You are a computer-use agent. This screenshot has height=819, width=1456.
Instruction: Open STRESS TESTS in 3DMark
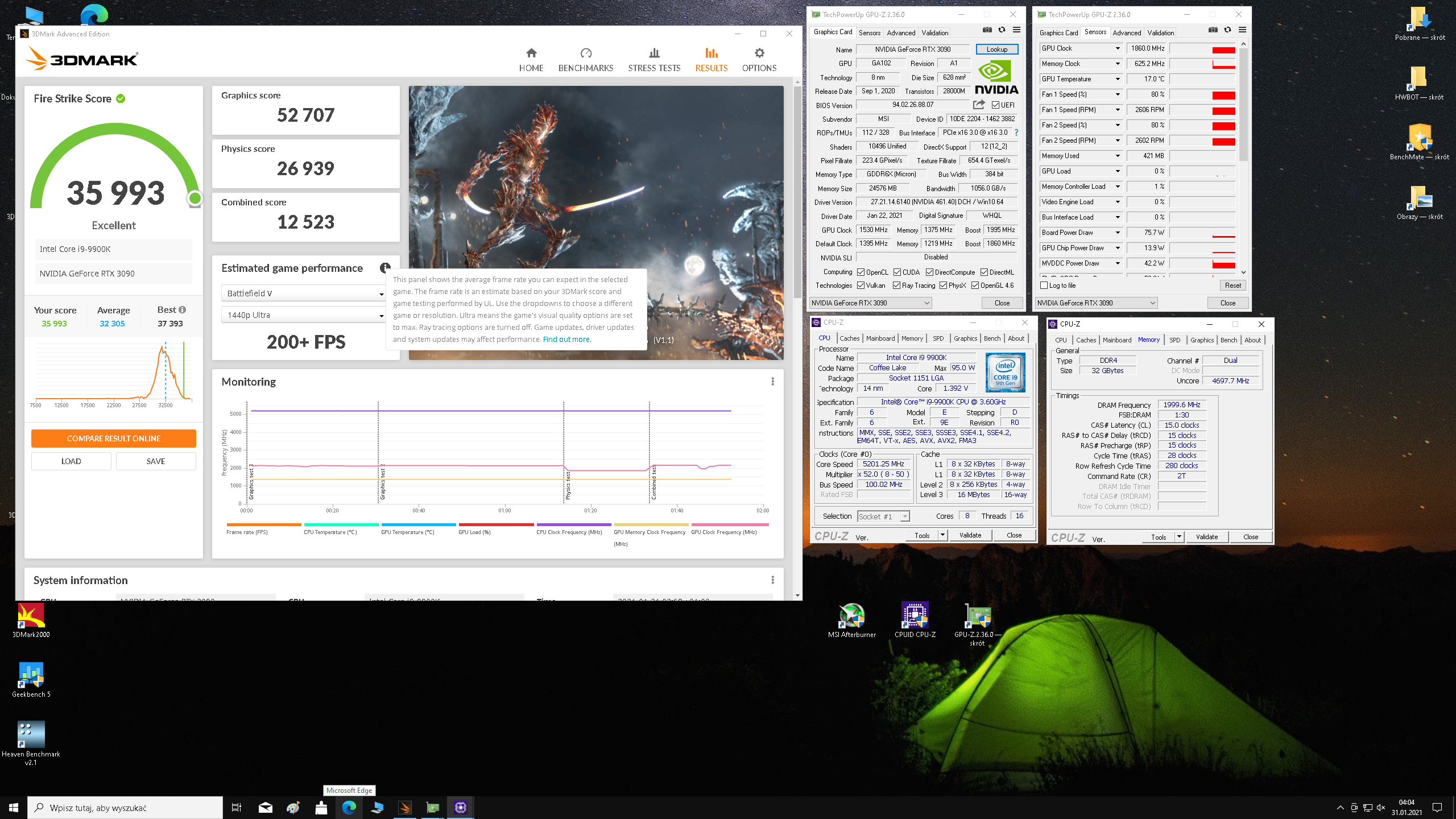click(654, 60)
